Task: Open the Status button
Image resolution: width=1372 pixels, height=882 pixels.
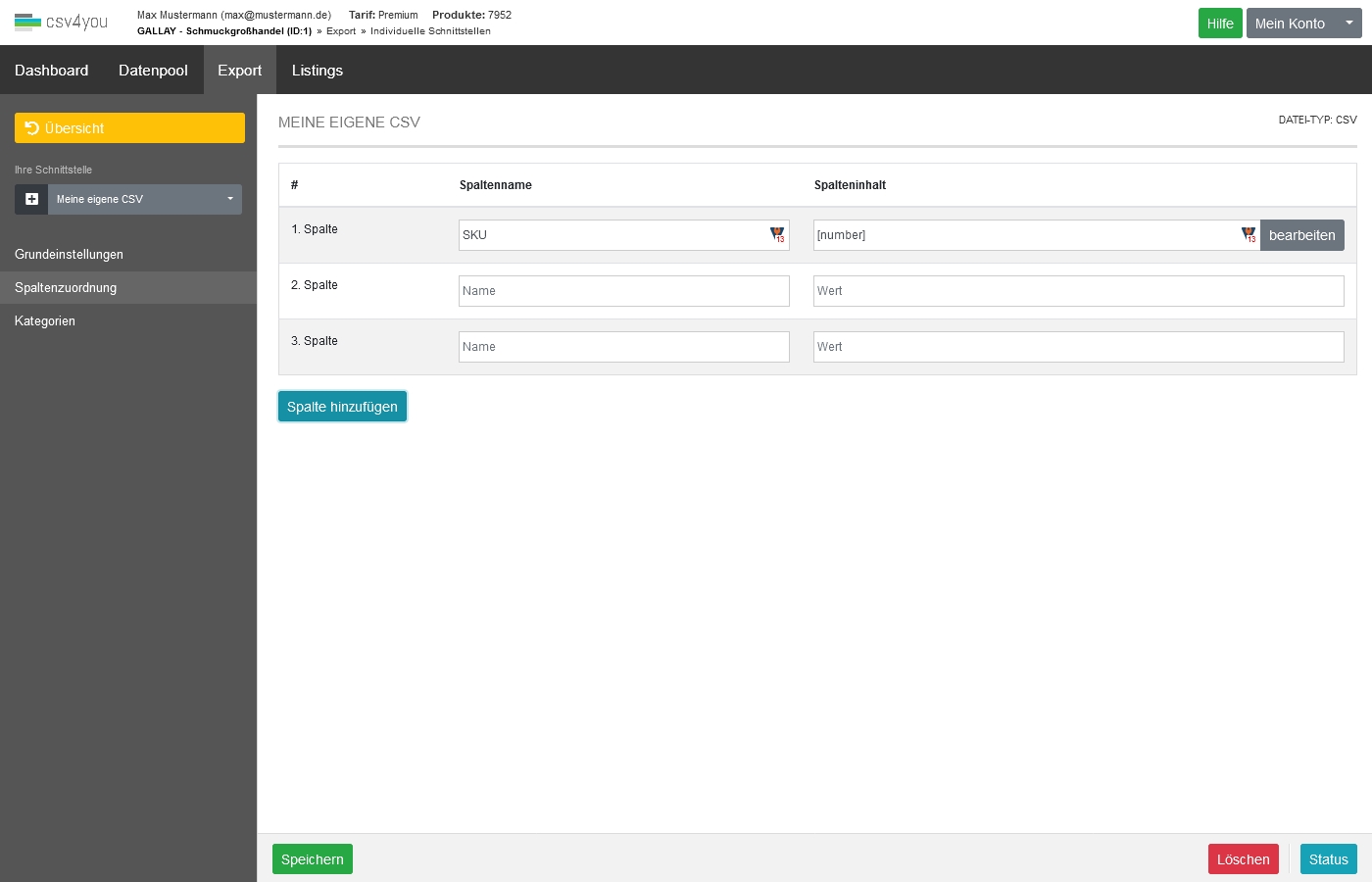Action: pos(1328,859)
